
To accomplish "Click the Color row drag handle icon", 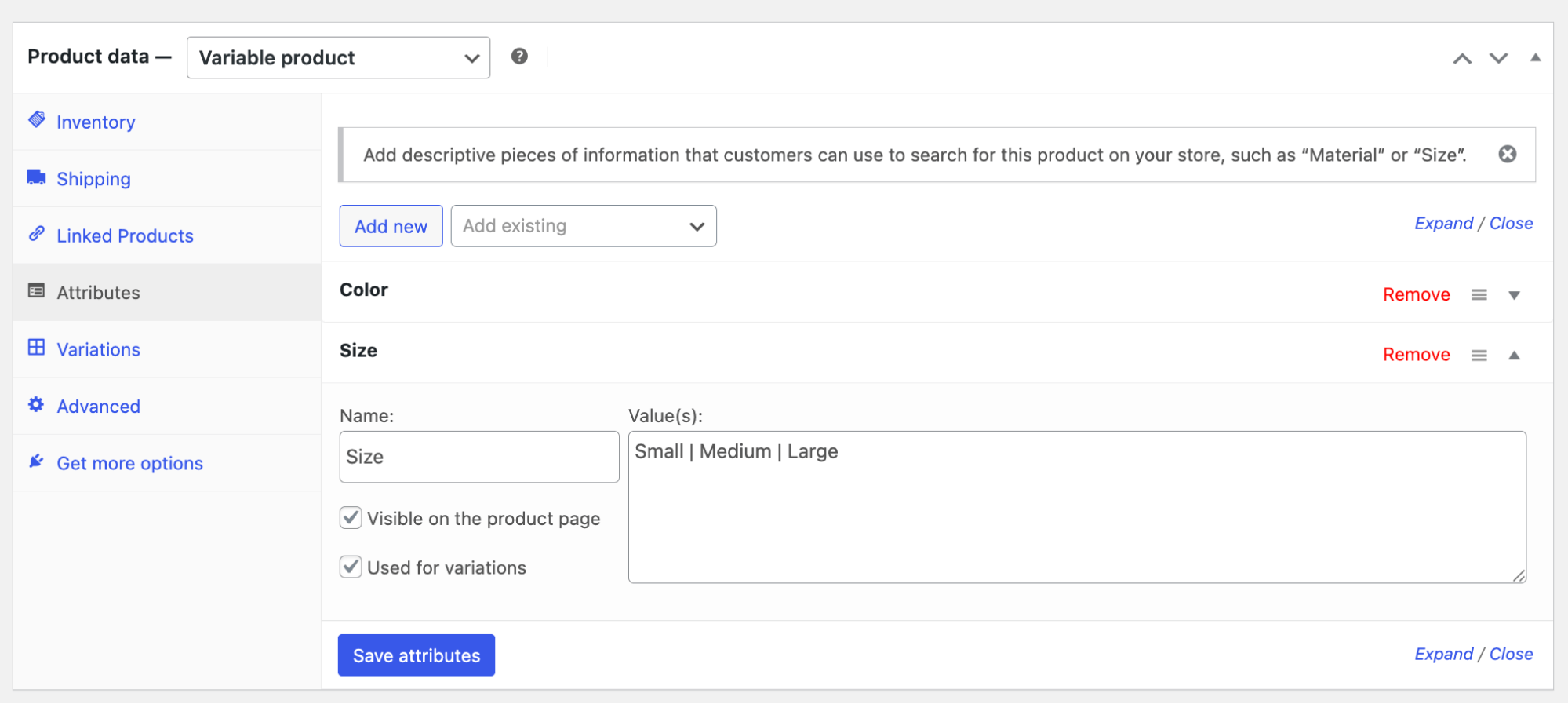I will [1479, 295].
